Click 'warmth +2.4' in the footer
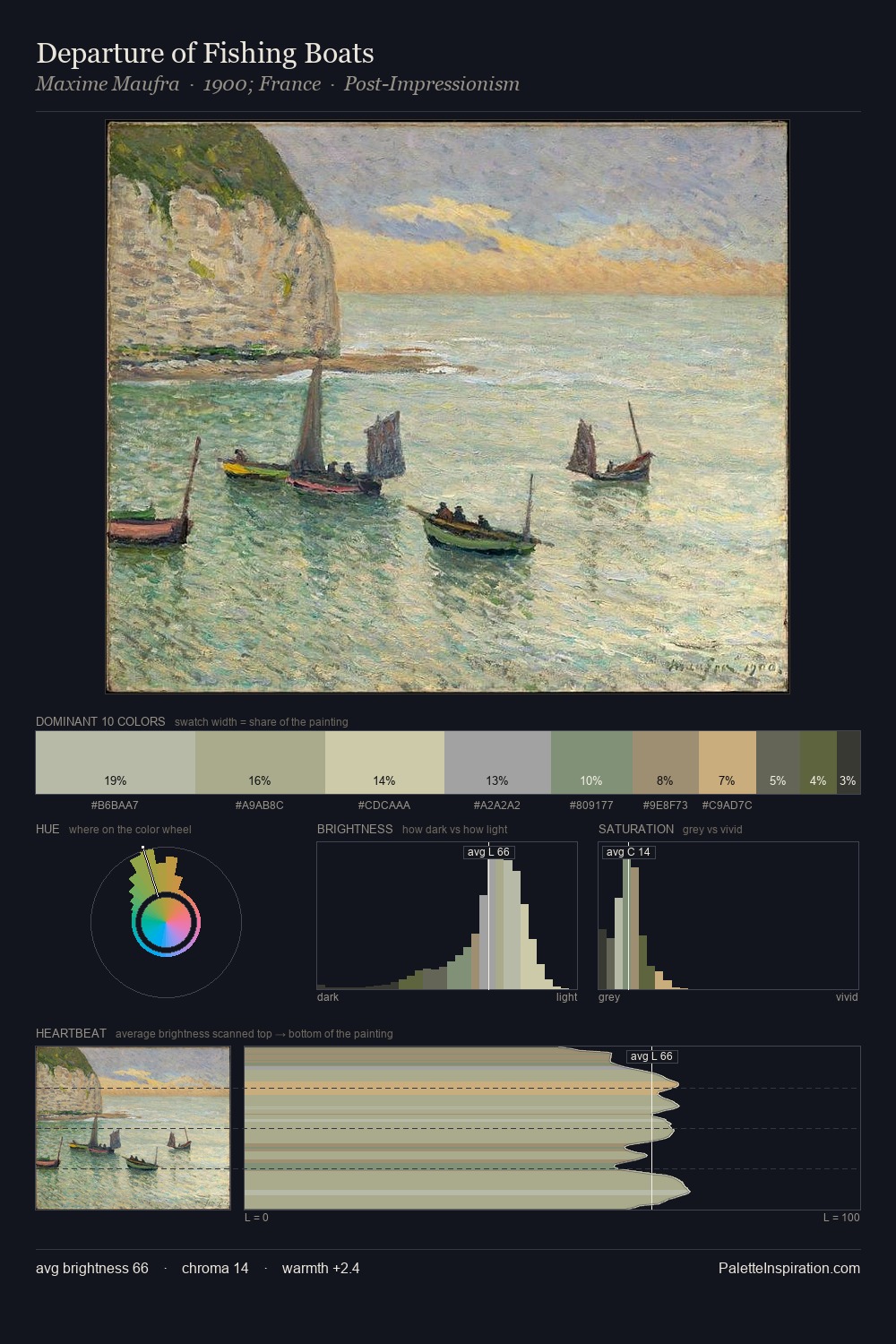Screen dimensions: 896x1344 pos(321,1268)
